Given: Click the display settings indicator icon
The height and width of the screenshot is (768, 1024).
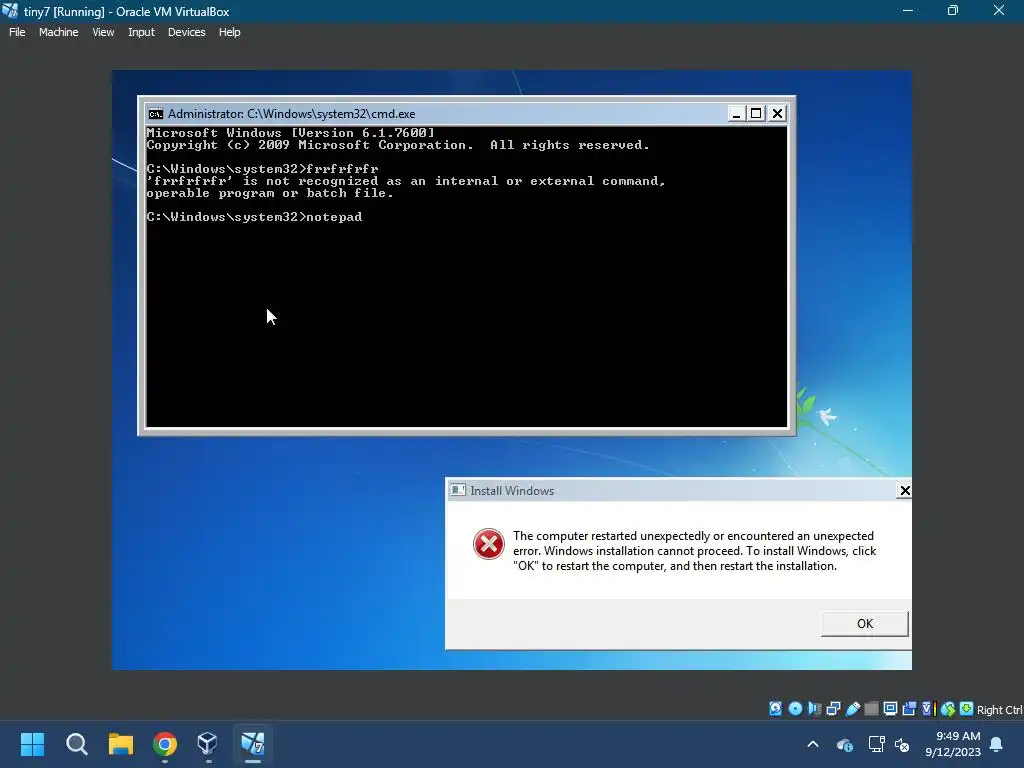Looking at the screenshot, I should [x=890, y=709].
